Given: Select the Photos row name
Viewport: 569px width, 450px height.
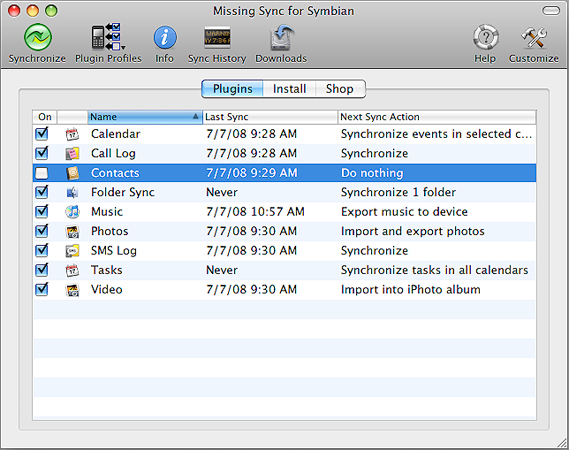Looking at the screenshot, I should click(x=110, y=232).
